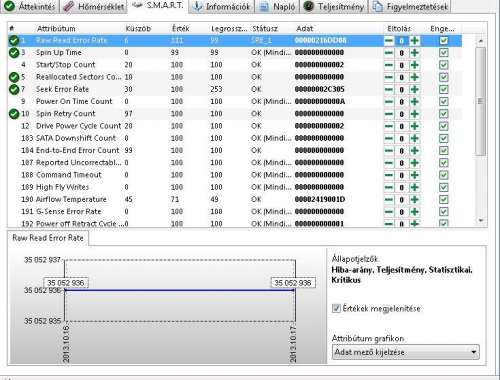Click plus for Start/Stop Count offset

pyautogui.click(x=415, y=65)
